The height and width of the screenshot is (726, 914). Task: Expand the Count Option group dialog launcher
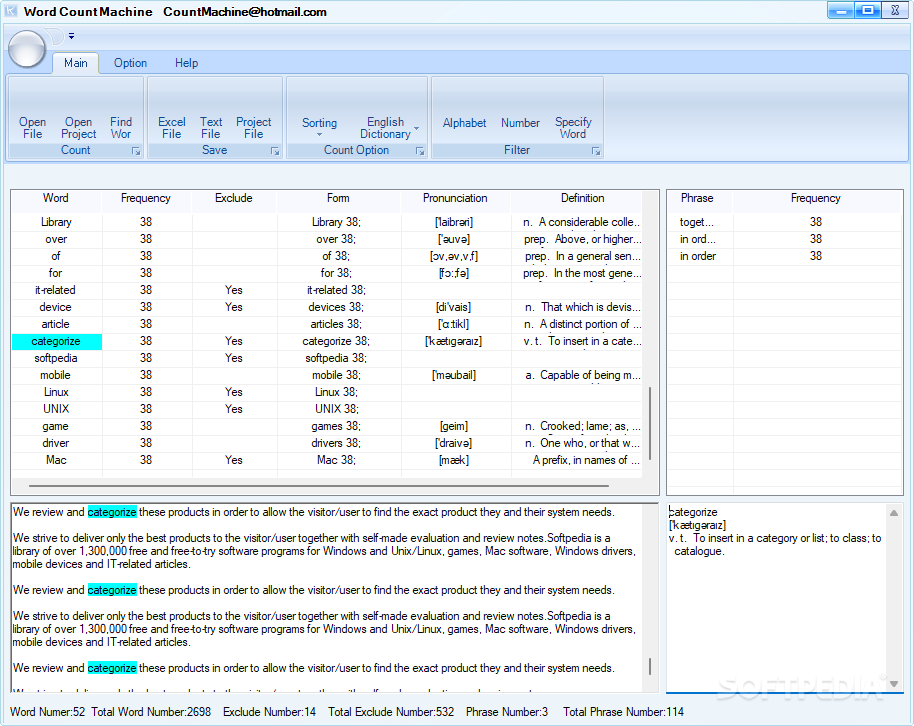(x=420, y=151)
